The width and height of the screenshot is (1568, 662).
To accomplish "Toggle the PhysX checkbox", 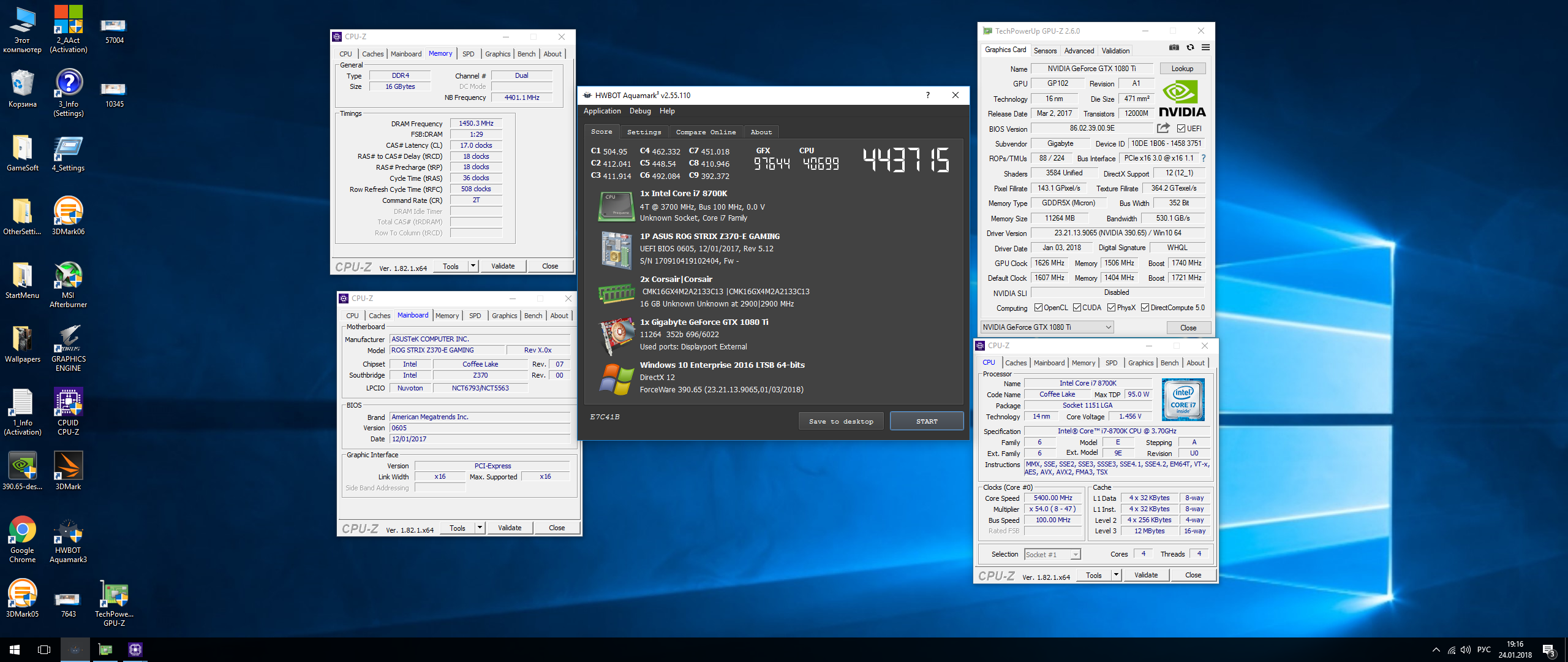I will [1111, 308].
